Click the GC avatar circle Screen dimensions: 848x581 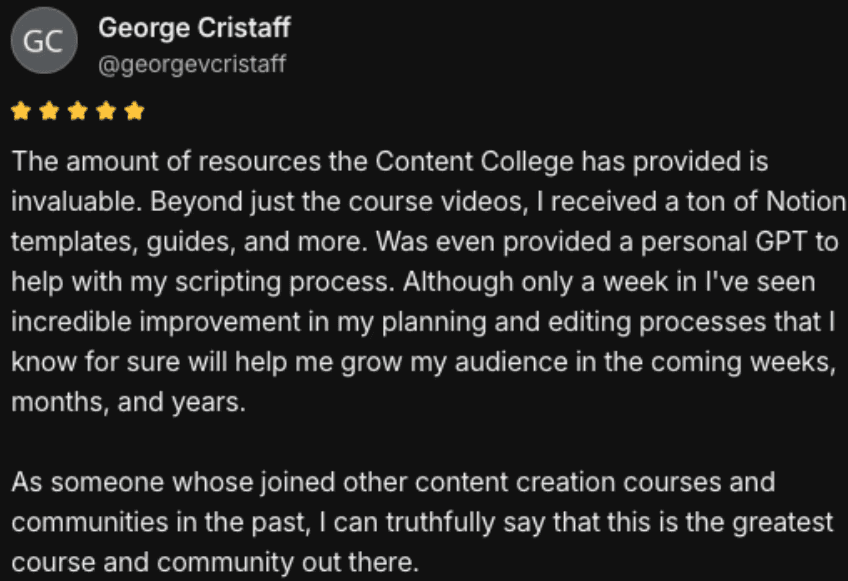(x=44, y=41)
